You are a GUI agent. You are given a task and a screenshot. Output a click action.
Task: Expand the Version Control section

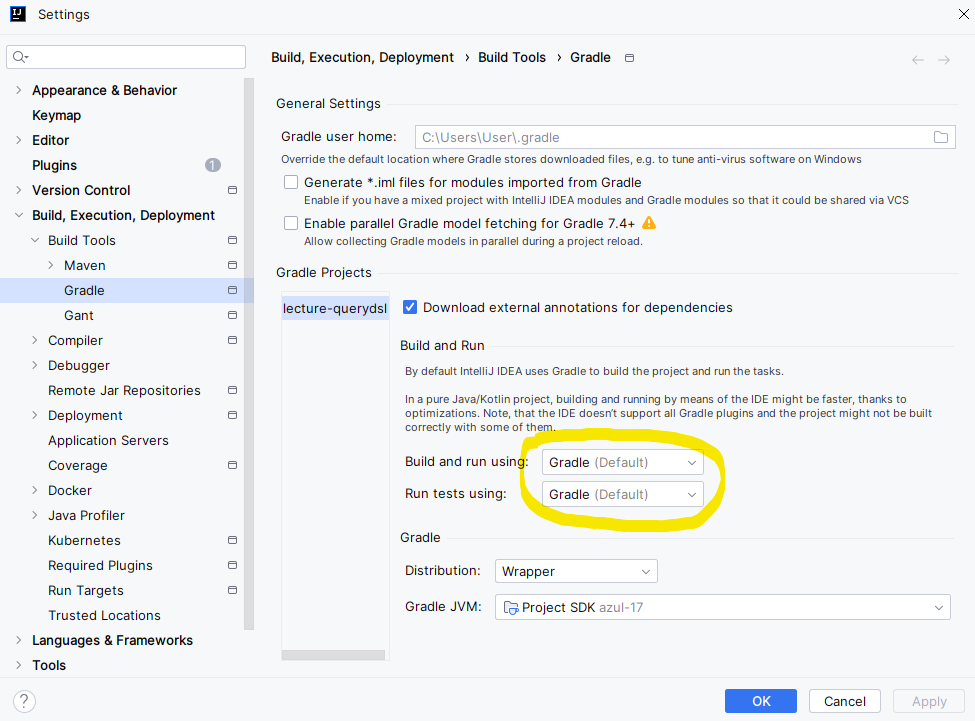pos(19,190)
